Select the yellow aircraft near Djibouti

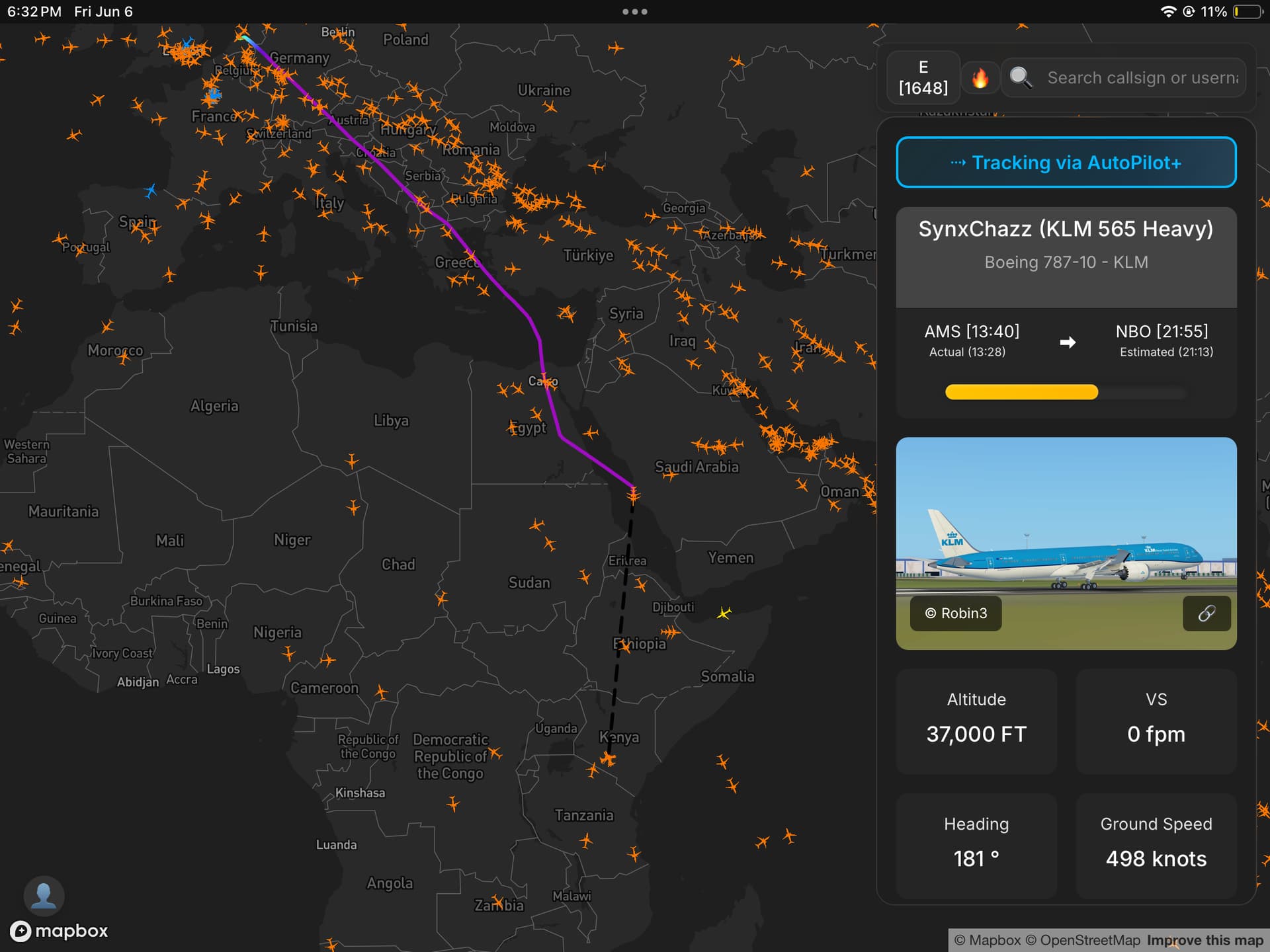click(725, 614)
